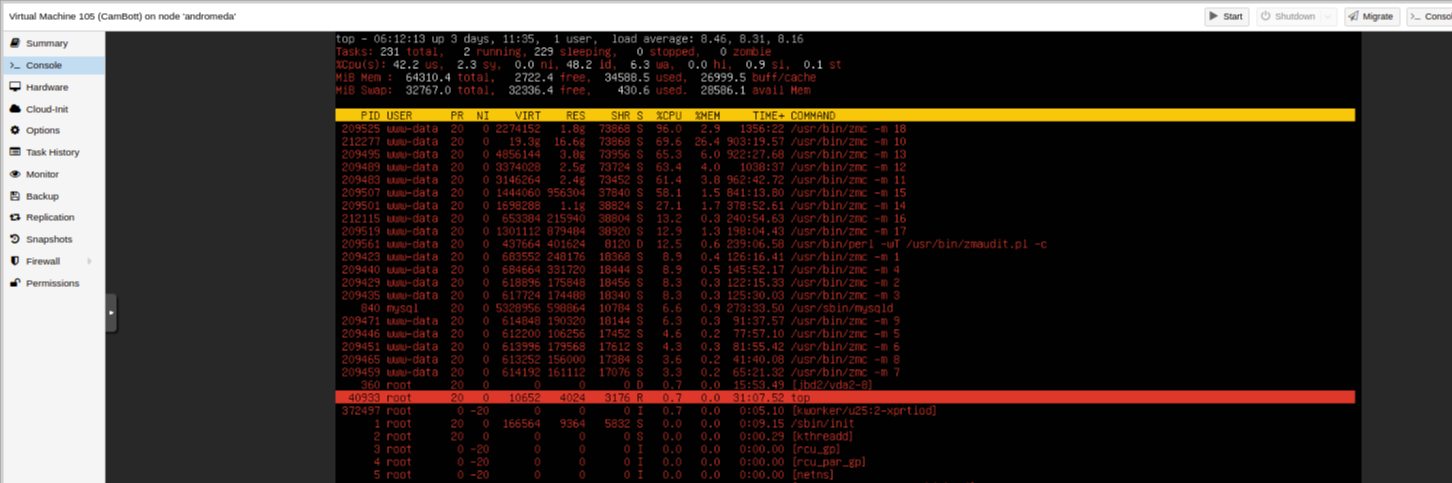Click the Backup floppy disk icon
Screen dimensions: 1452x483
(15, 196)
